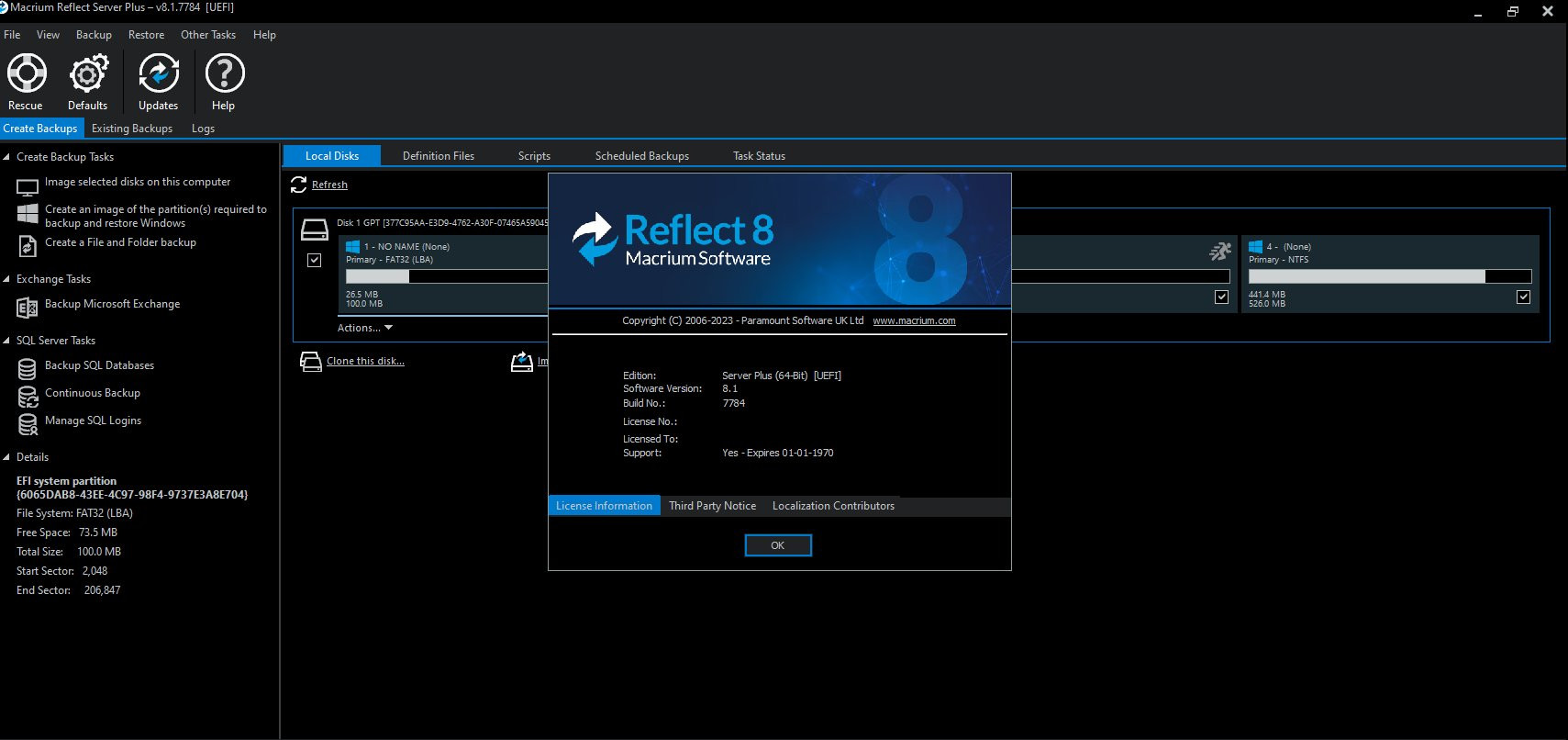This screenshot has height=740, width=1568.
Task: Click the Manage SQL Logins icon
Action: pos(28,424)
